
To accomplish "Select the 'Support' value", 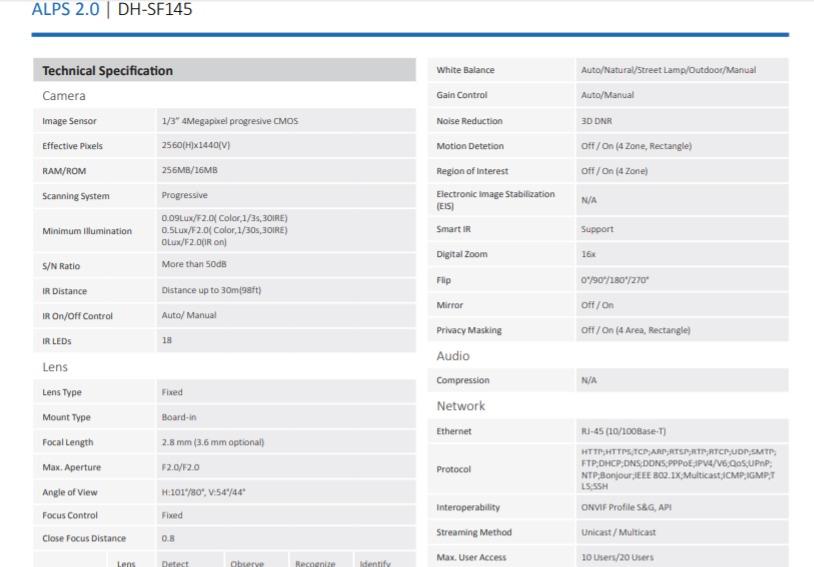I will tap(598, 229).
